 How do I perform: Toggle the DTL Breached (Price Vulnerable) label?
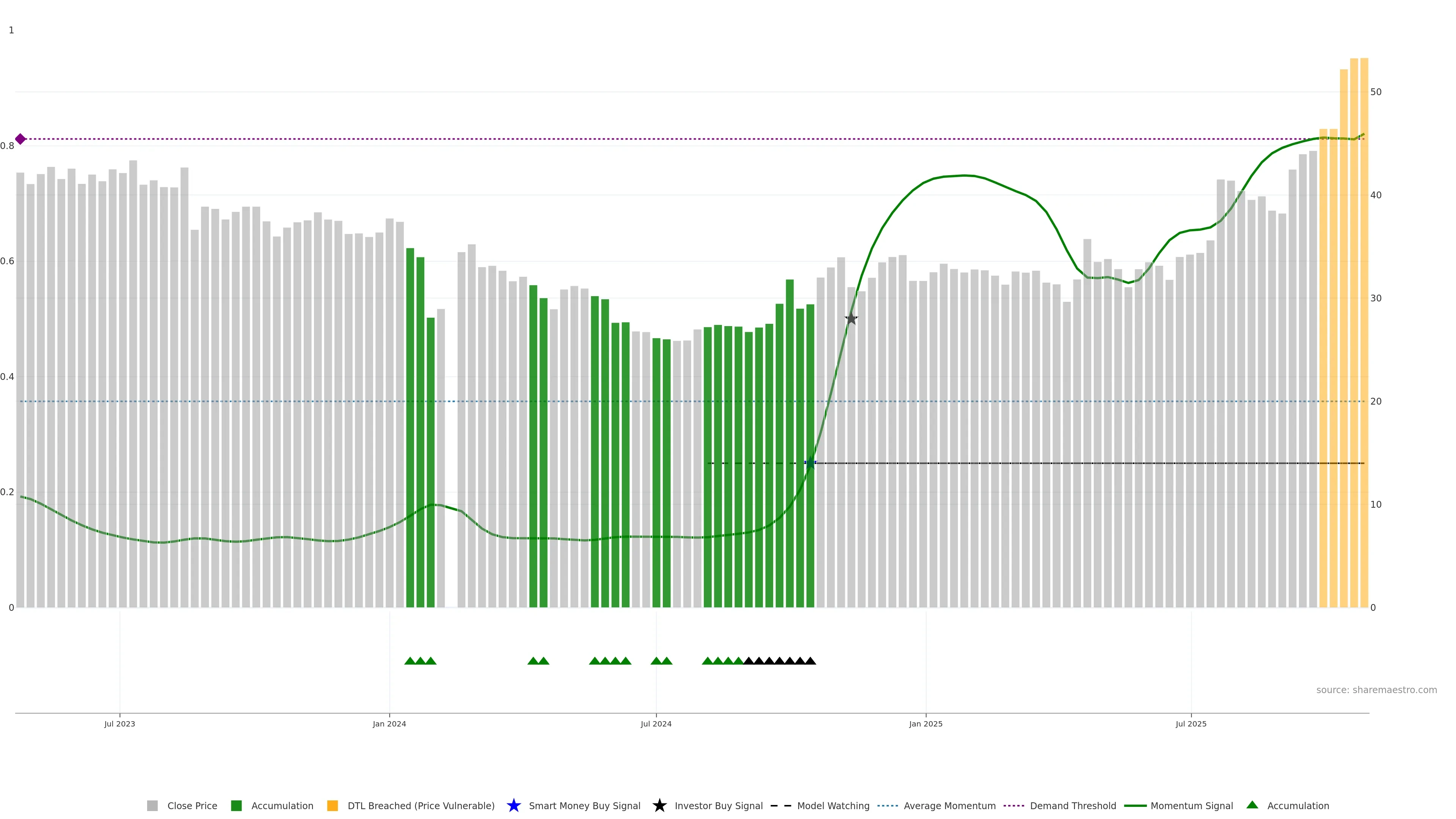(420, 806)
